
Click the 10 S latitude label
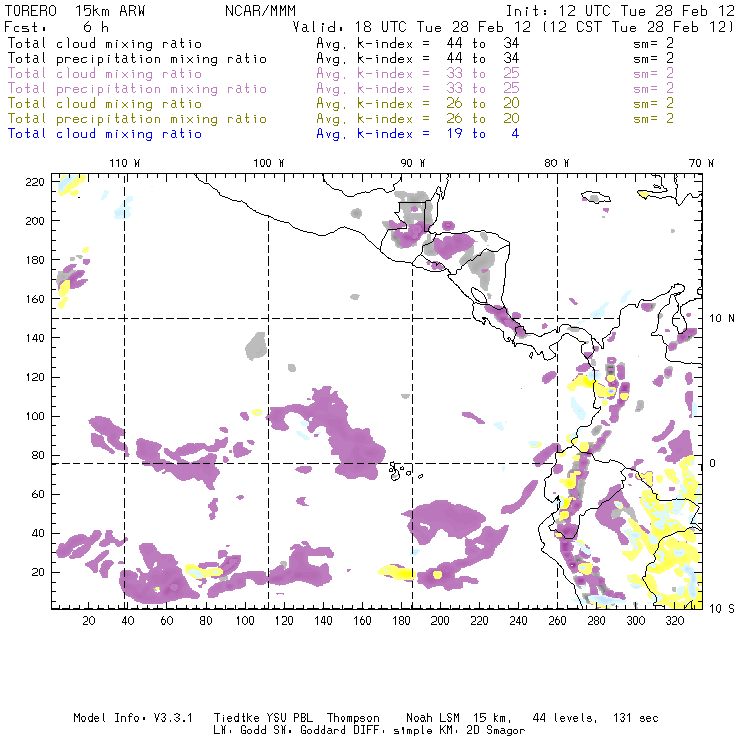tap(722, 608)
